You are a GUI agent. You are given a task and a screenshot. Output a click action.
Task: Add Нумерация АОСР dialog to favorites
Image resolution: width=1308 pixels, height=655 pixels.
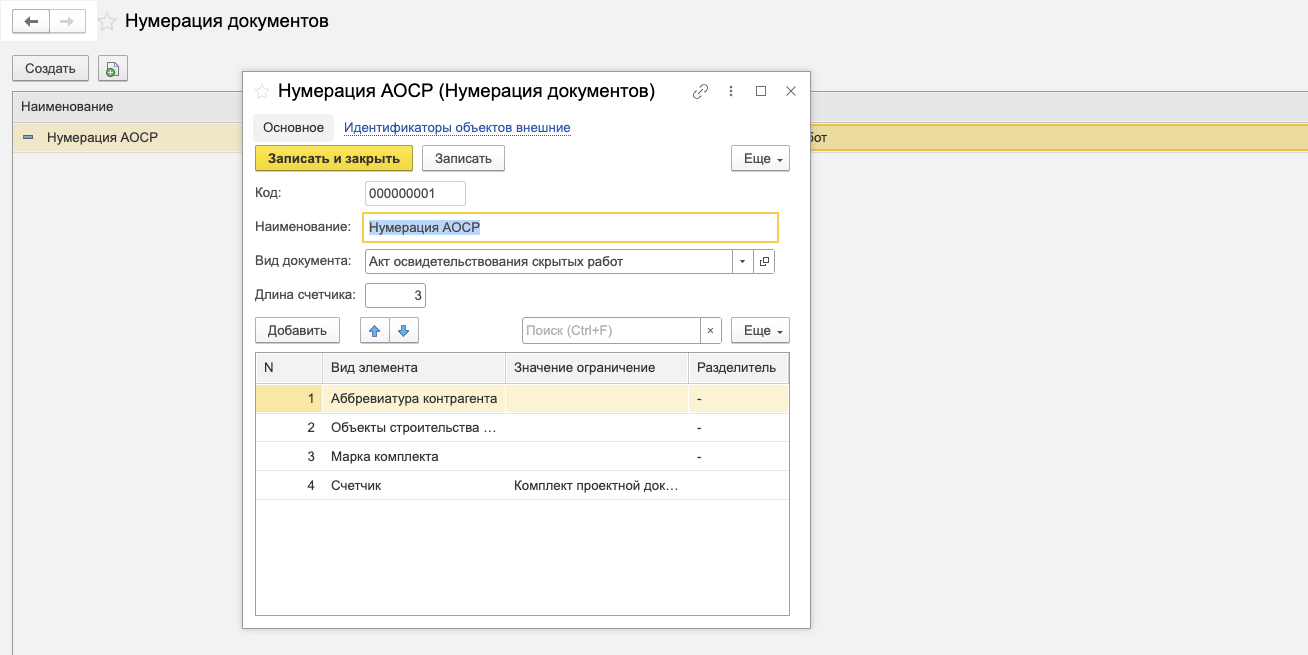click(x=262, y=91)
